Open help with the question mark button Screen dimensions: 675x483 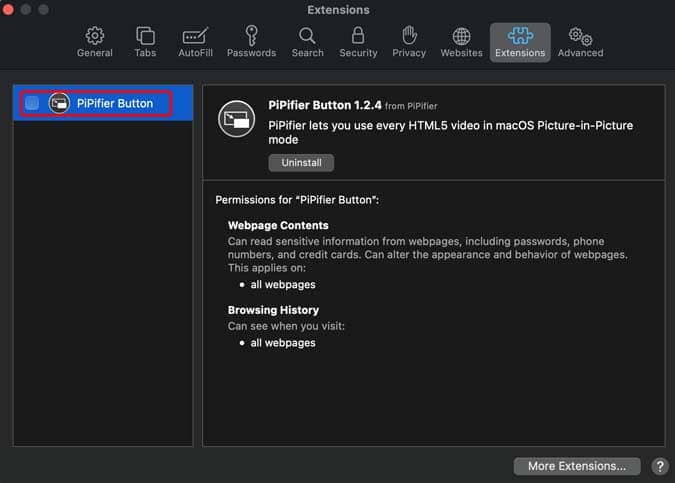(x=660, y=466)
